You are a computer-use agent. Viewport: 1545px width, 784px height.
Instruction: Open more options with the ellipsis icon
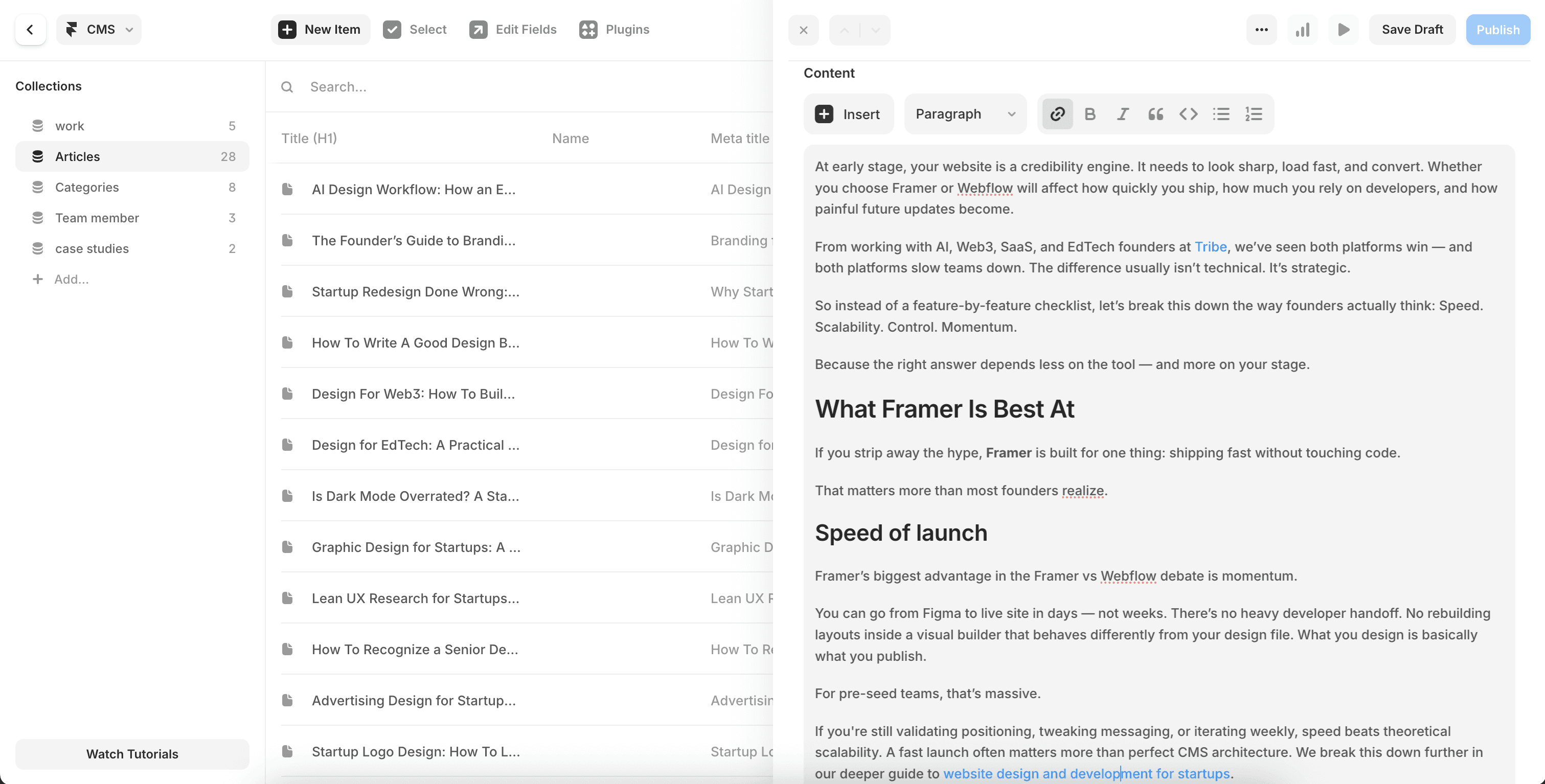(x=1261, y=29)
